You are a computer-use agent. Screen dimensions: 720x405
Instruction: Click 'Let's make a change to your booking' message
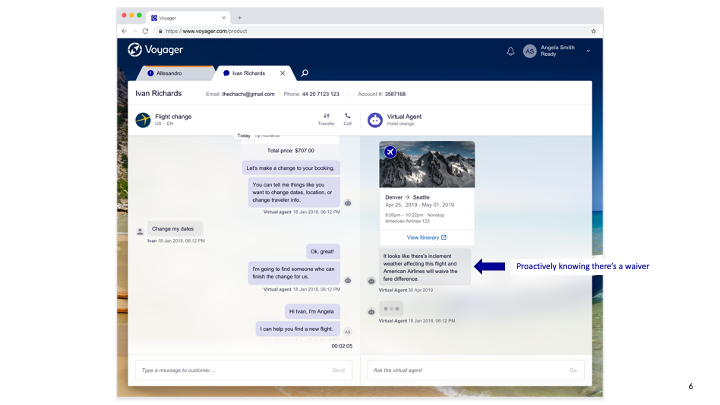tap(291, 168)
